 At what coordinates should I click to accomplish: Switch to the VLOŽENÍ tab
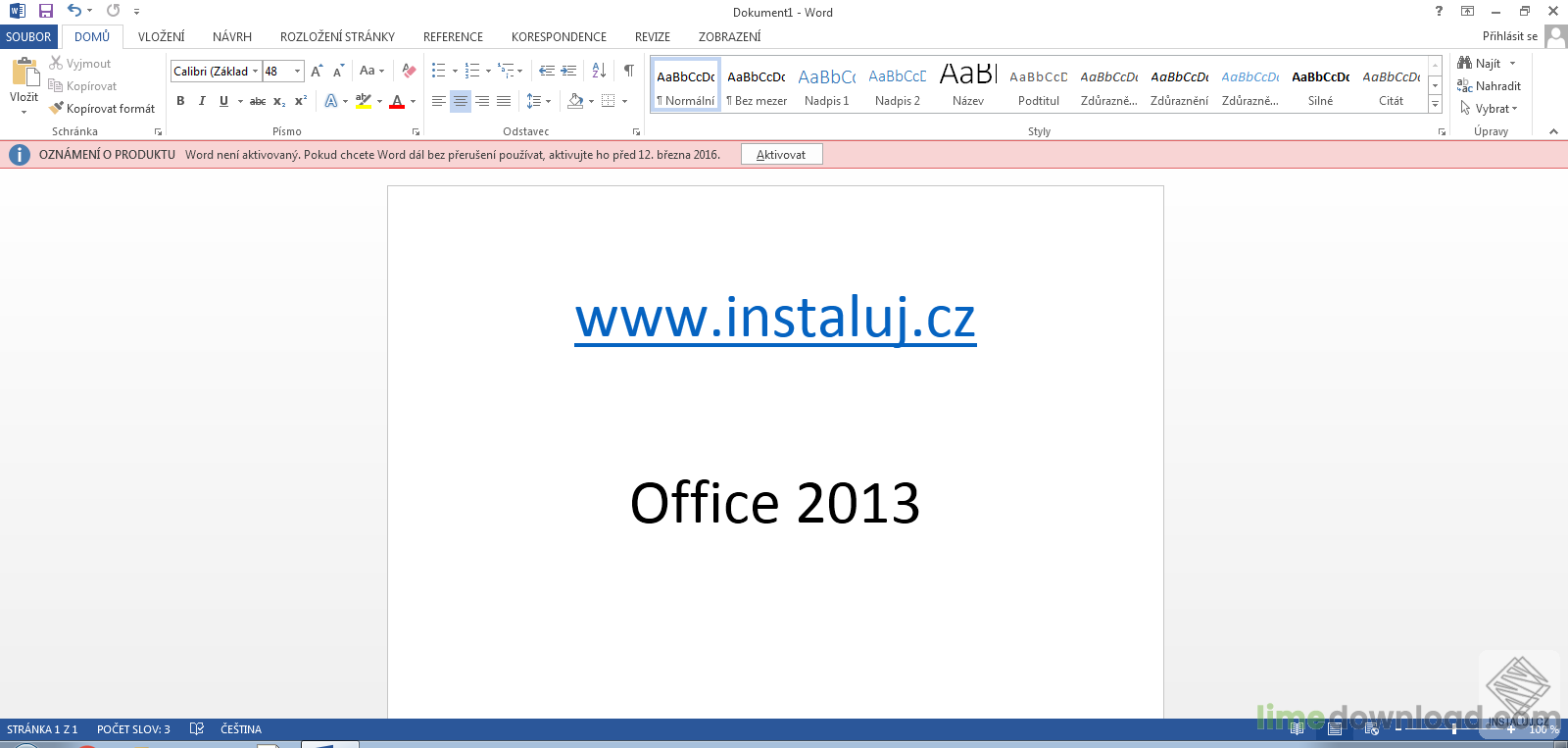tap(162, 36)
